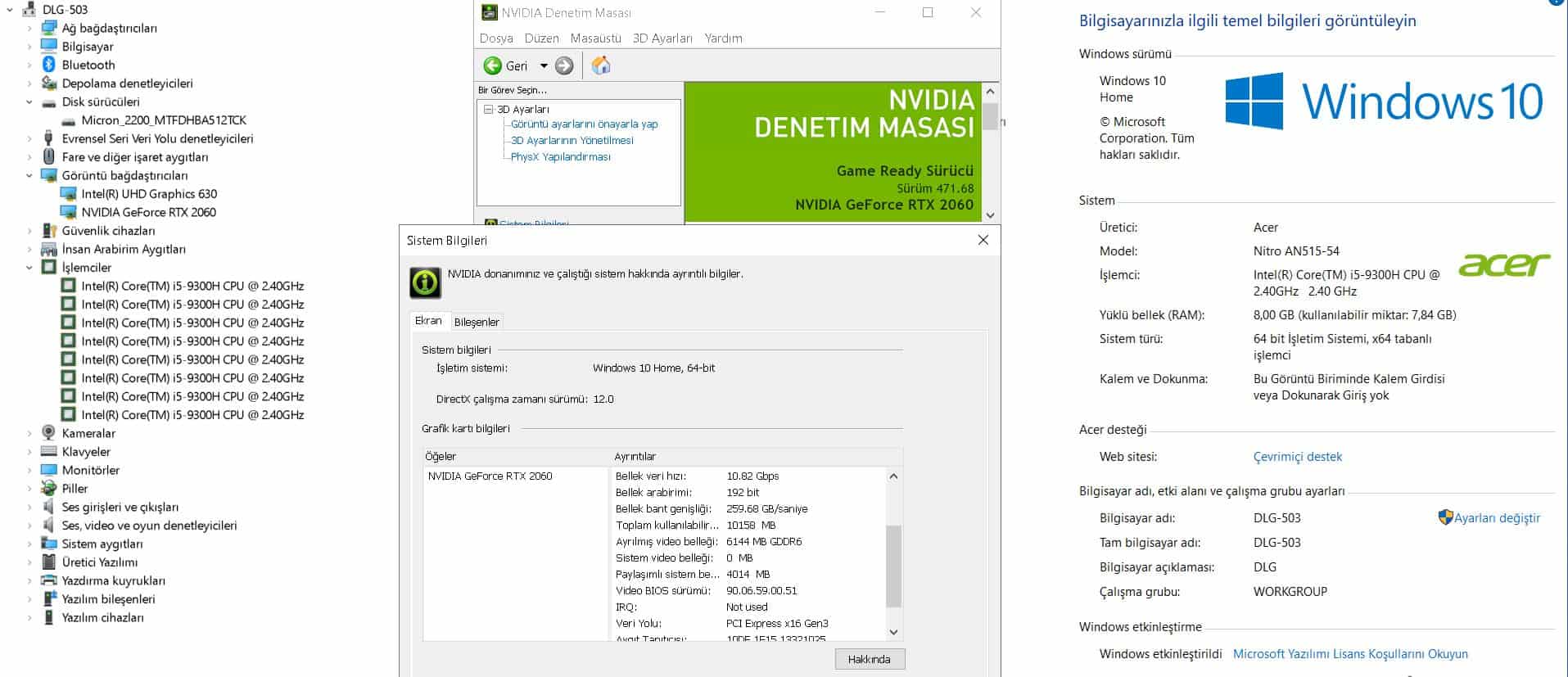Click the Back (Geri) green arrow icon

[492, 65]
